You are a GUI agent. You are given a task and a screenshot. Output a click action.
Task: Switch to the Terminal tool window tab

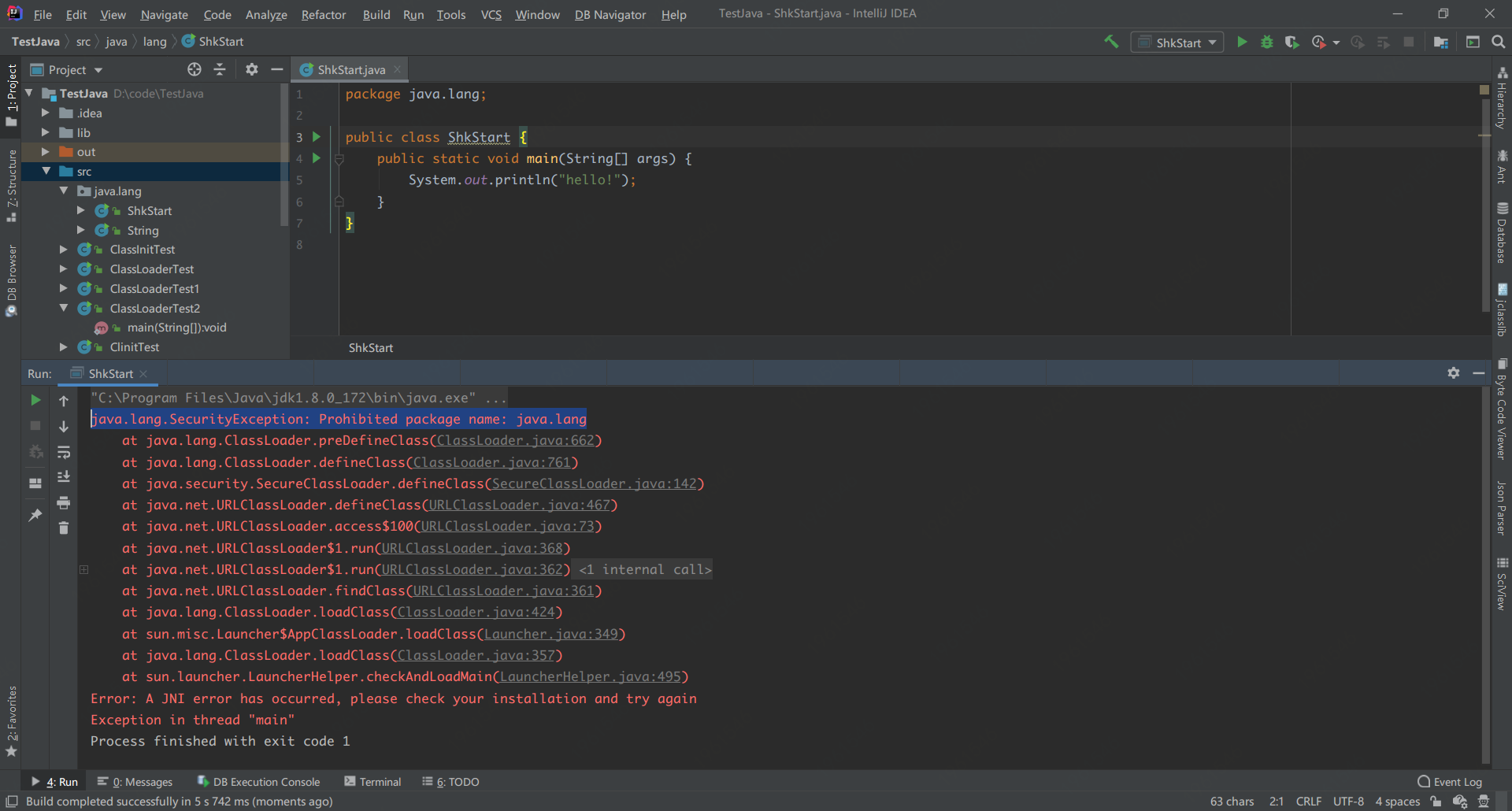pos(372,782)
